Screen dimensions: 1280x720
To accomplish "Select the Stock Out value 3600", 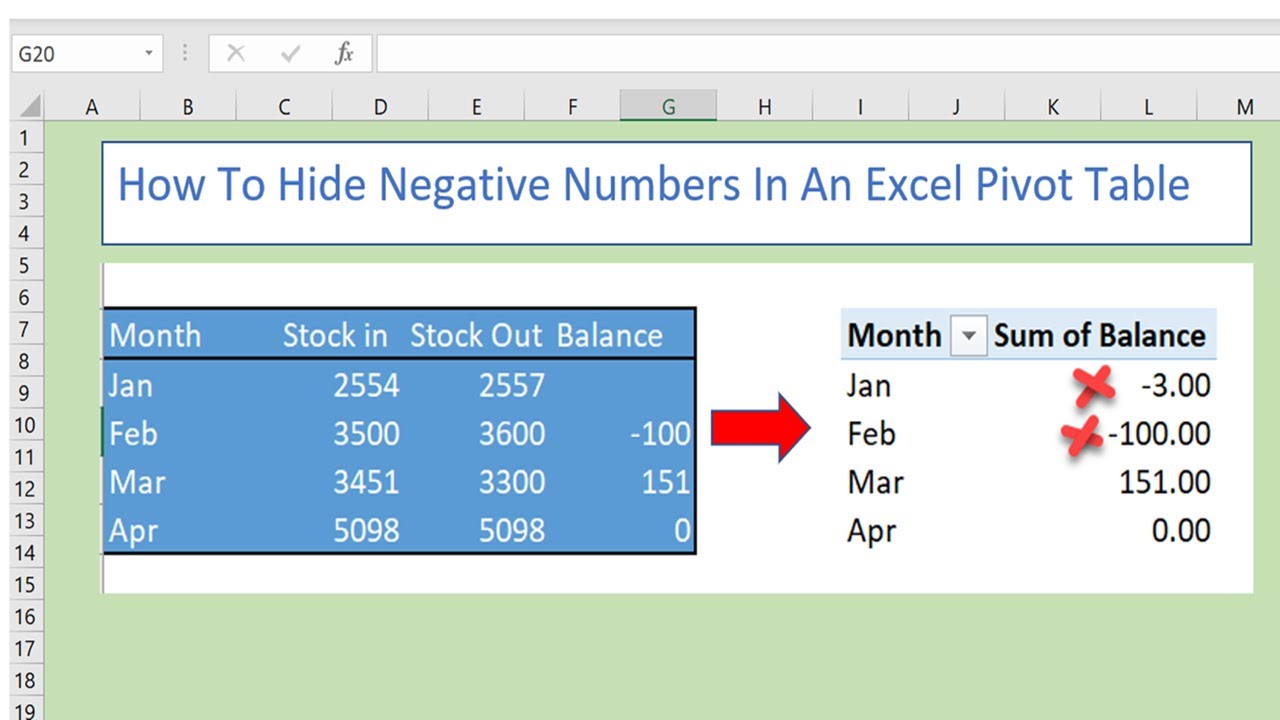I will pyautogui.click(x=512, y=434).
